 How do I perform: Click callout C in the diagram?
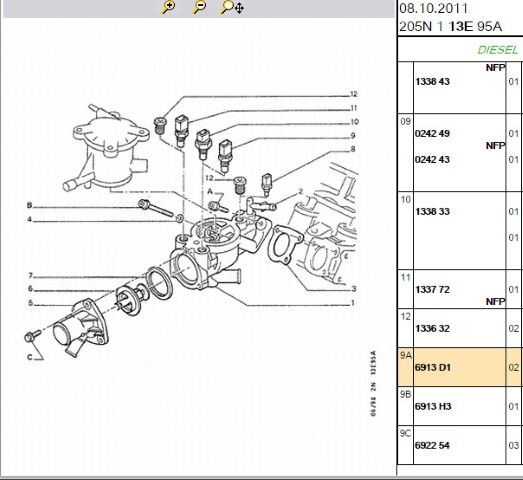(x=30, y=357)
